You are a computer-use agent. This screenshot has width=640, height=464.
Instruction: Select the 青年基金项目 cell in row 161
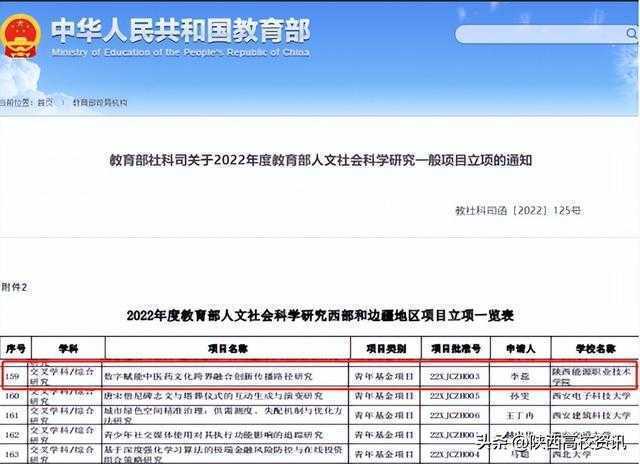[x=384, y=415]
